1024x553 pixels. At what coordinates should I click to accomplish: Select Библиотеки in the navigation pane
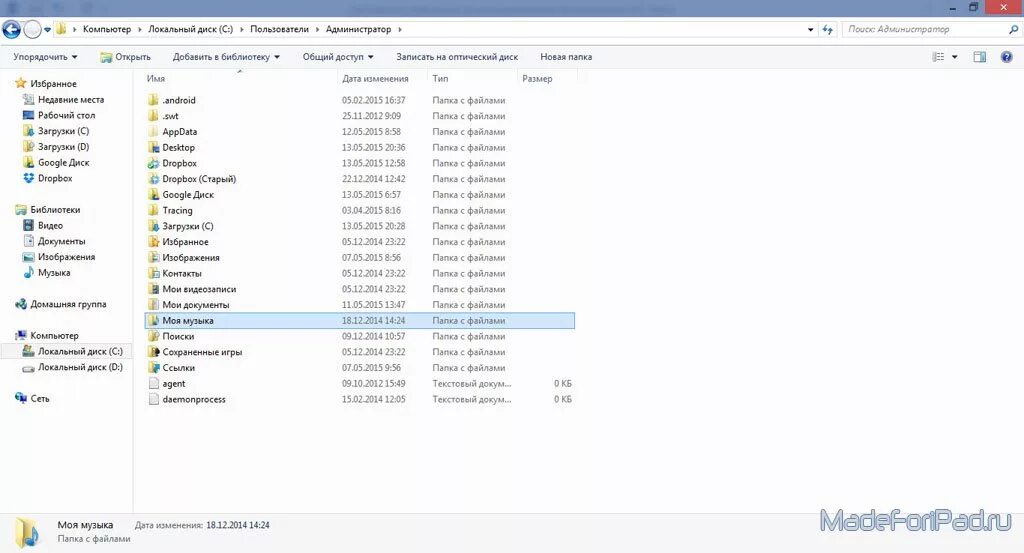[x=47, y=210]
